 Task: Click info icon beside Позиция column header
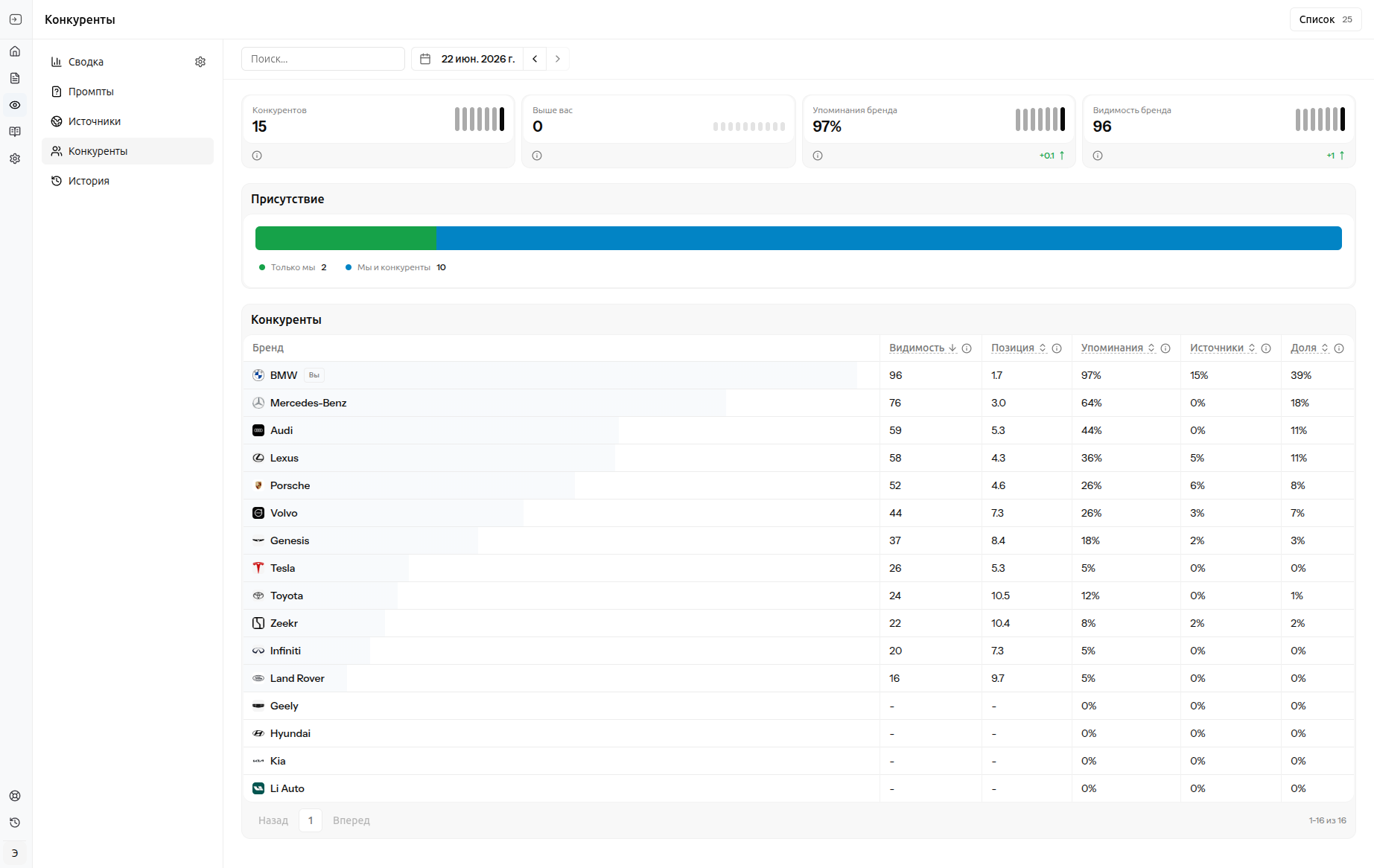[x=1057, y=348]
